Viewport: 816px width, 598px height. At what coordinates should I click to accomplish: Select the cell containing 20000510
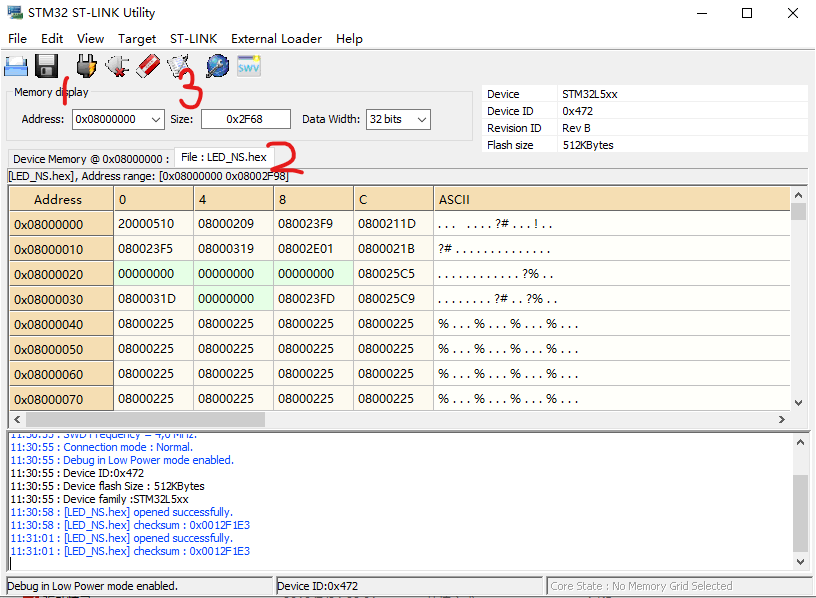154,224
